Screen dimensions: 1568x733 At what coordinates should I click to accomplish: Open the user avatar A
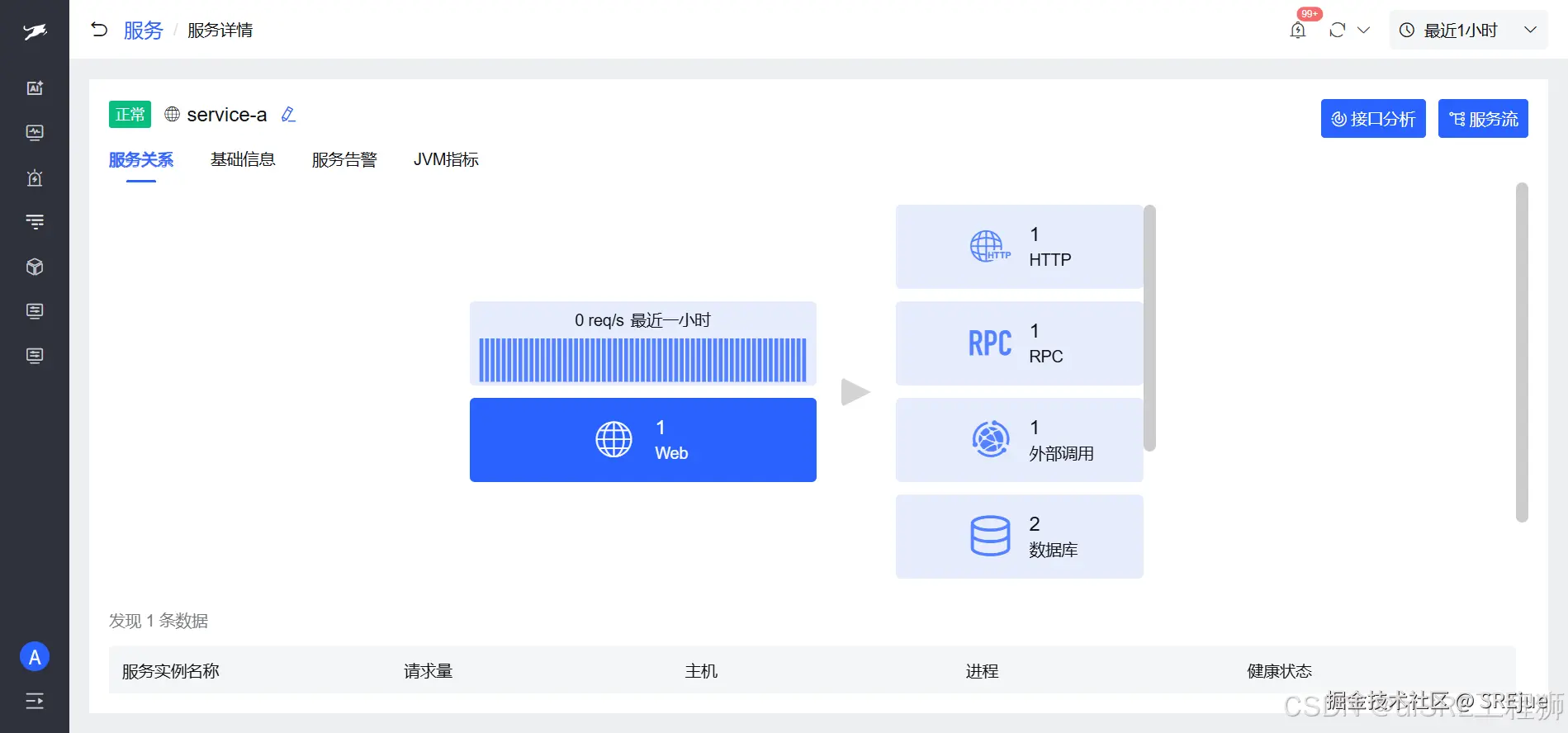pos(35,657)
